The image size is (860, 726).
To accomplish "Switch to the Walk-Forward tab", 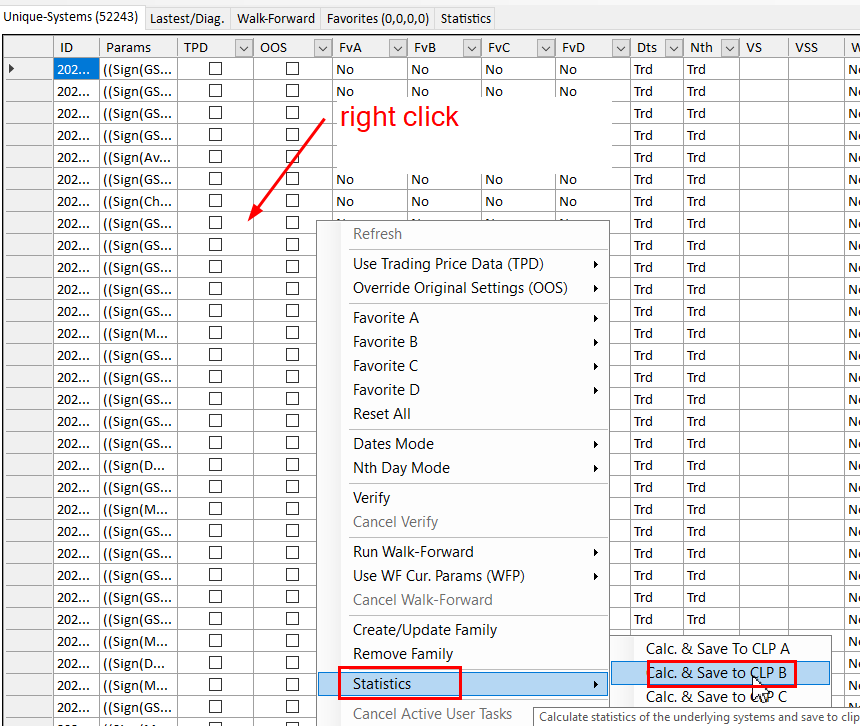I will (x=275, y=18).
